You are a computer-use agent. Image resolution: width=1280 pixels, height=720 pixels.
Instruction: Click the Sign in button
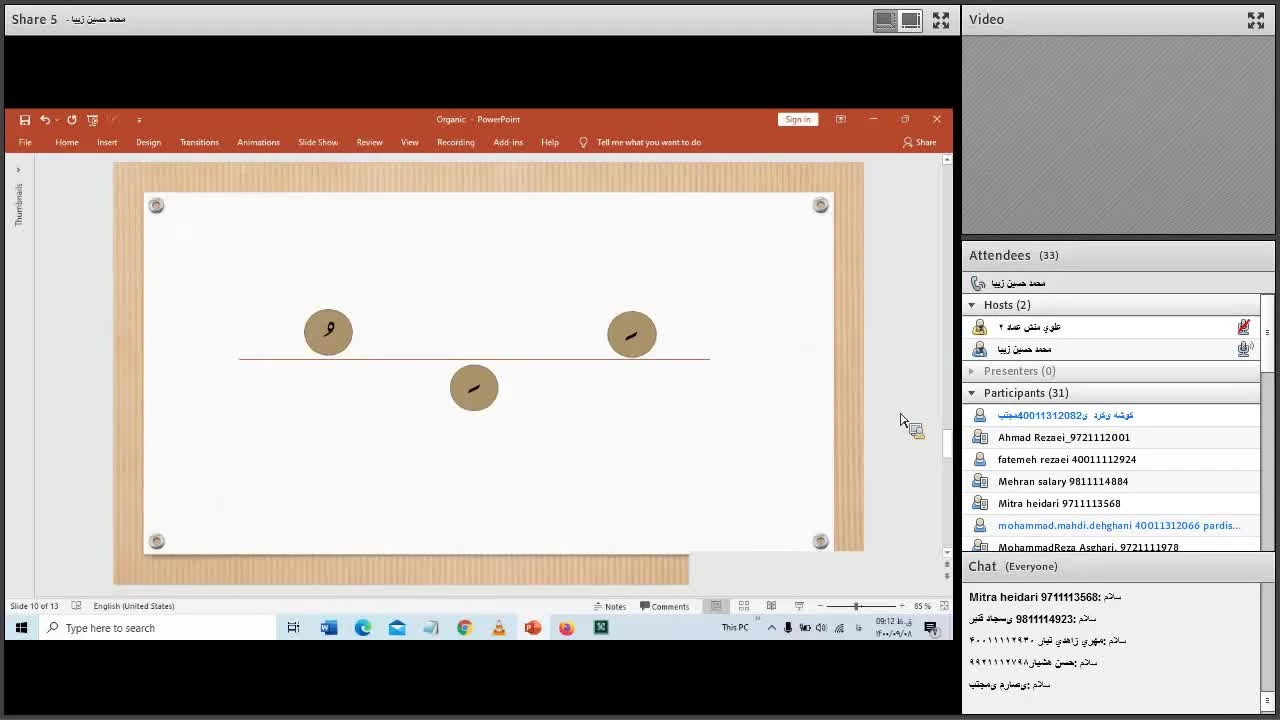(x=797, y=119)
